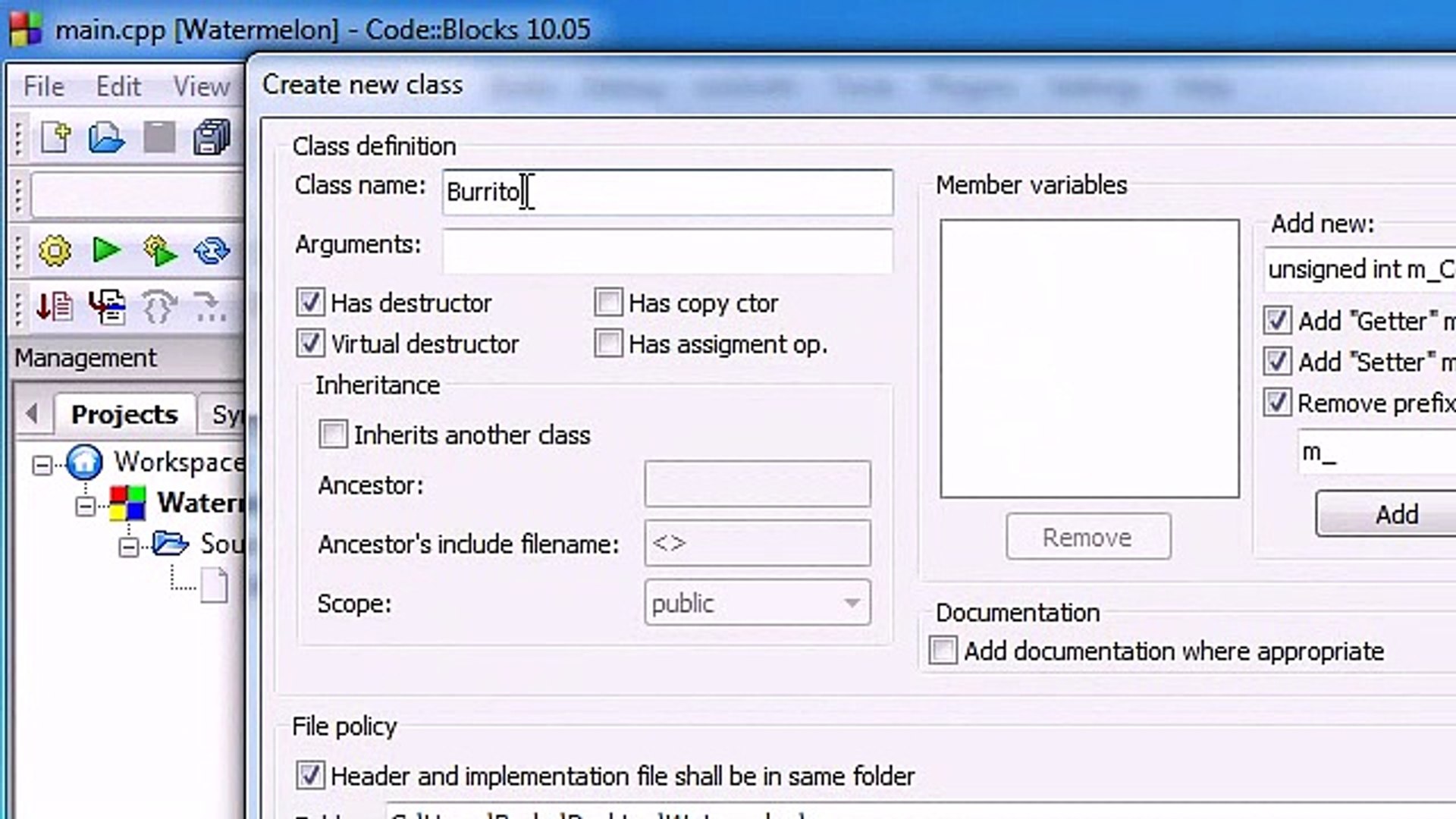Click the New file toolbar icon
Viewport: 1456px width, 819px height.
point(55,138)
